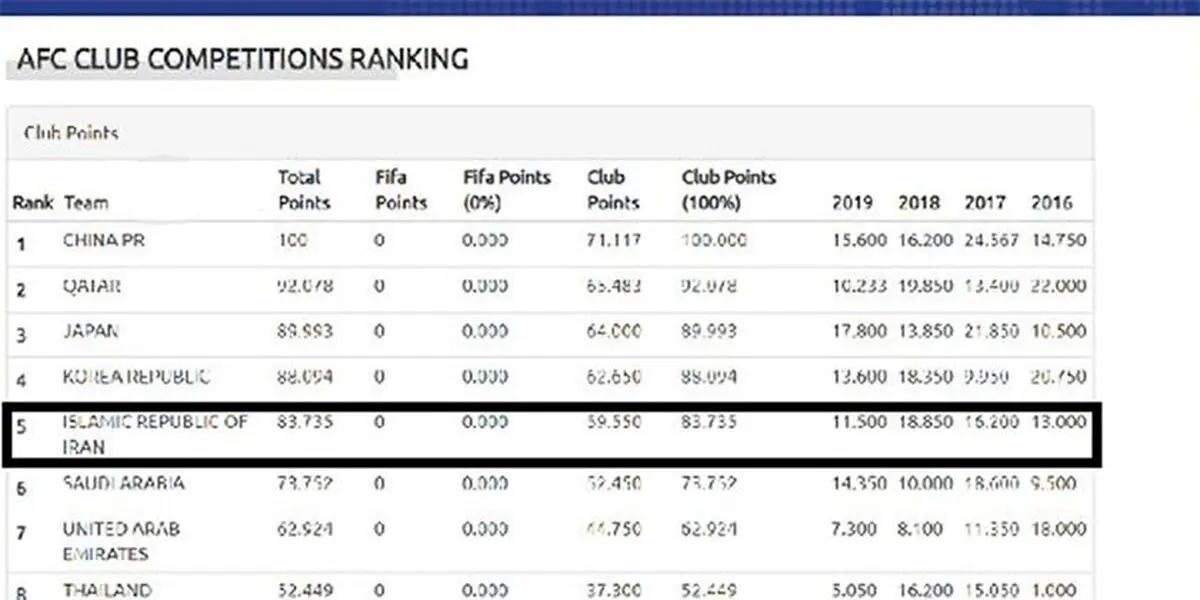
Task: Sort table by Rank column header
Action: click(33, 203)
